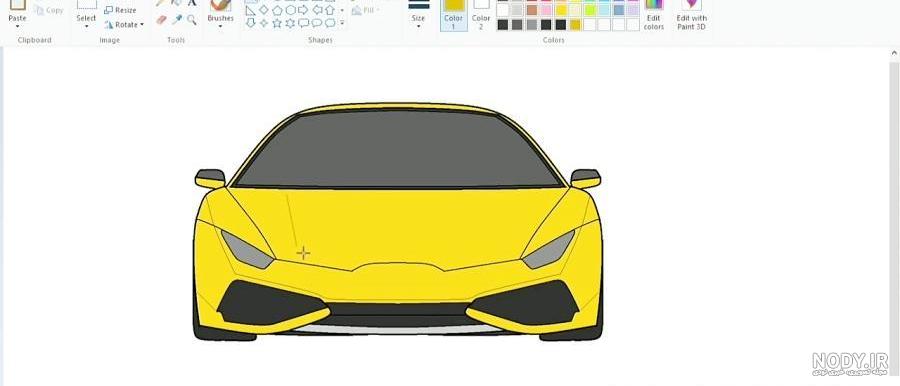Pick the medium gray custom color swatch
Screen dimensions: 900x386
(x=532, y=25)
